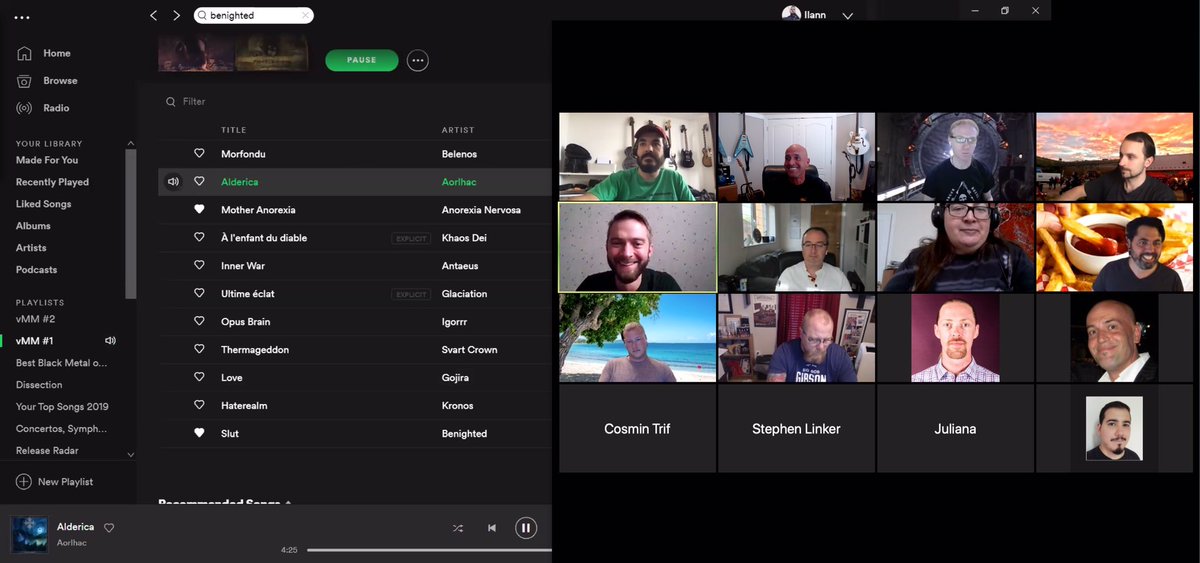Open the playlist more-options ellipsis button
The height and width of the screenshot is (563, 1200).
point(418,61)
